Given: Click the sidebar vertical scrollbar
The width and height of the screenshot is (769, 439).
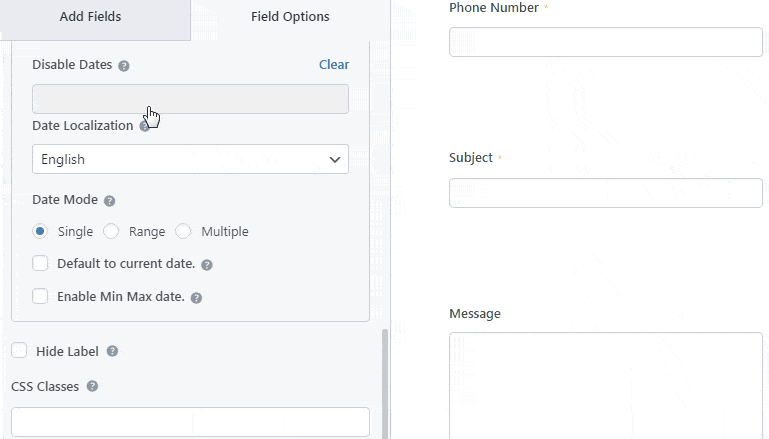Looking at the screenshot, I should tap(385, 384).
